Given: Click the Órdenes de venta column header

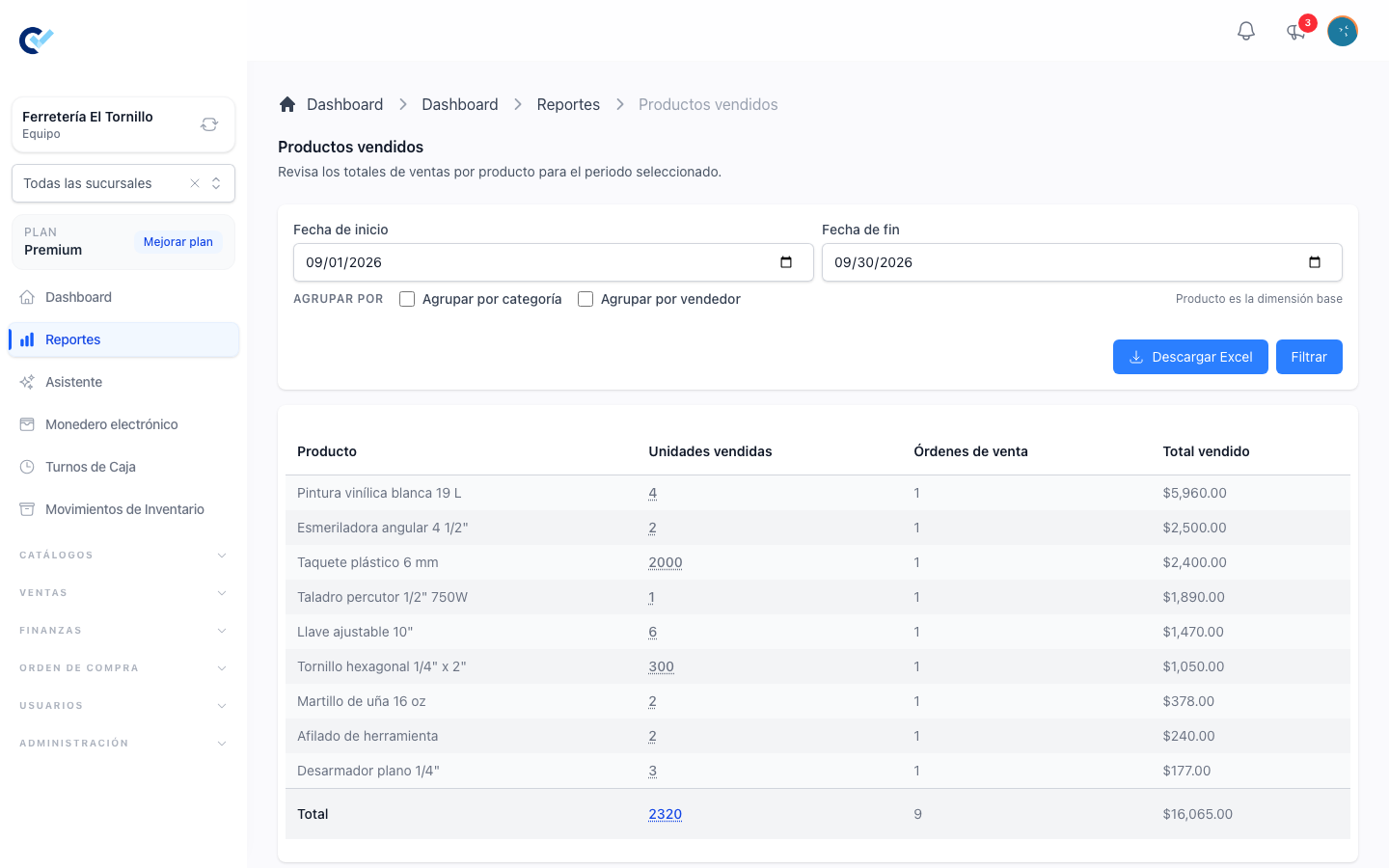Looking at the screenshot, I should pos(970,451).
